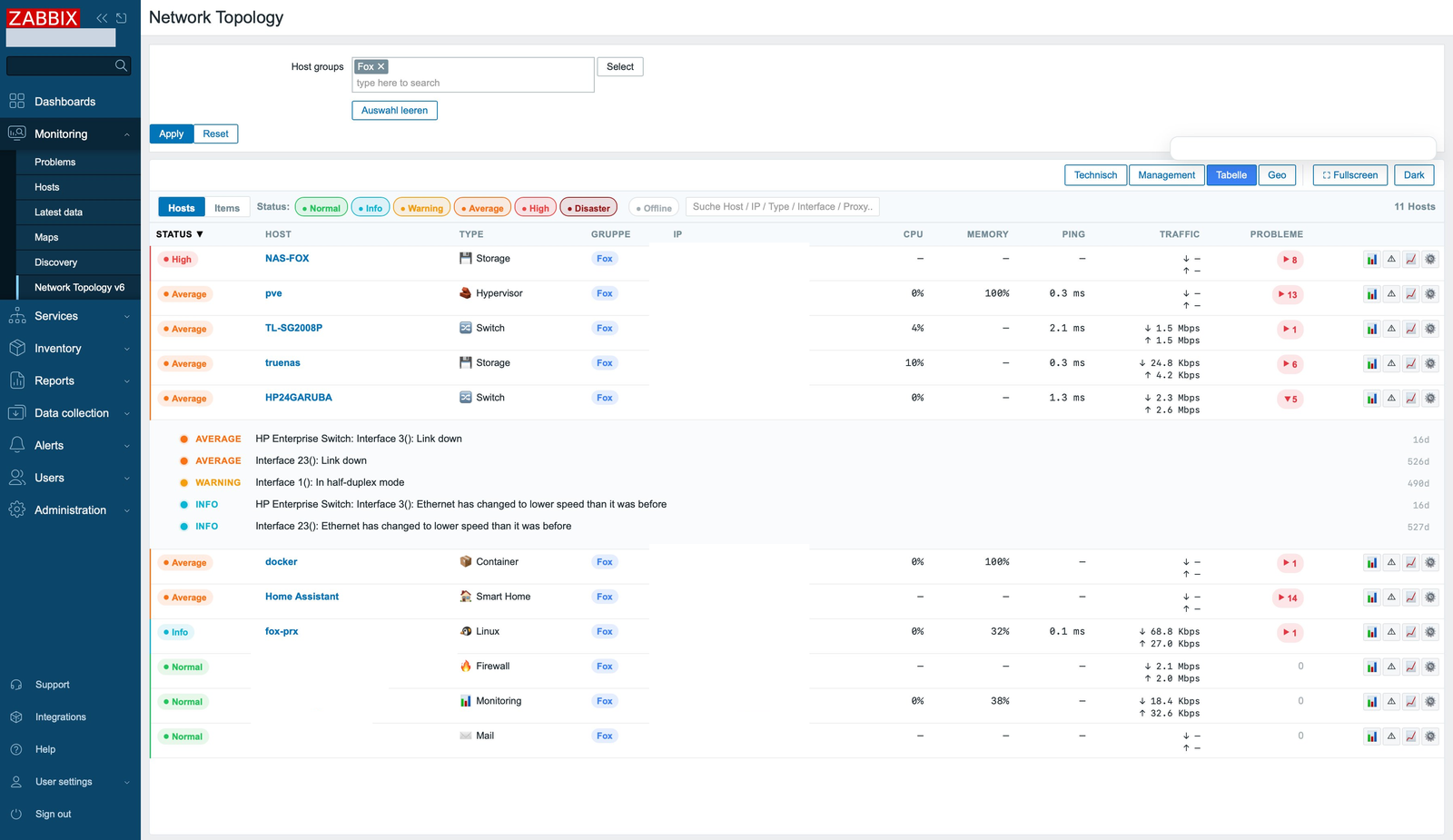Collapse the sidebar with the double-chevron icon
Viewport: 1453px width, 840px height.
(x=102, y=18)
